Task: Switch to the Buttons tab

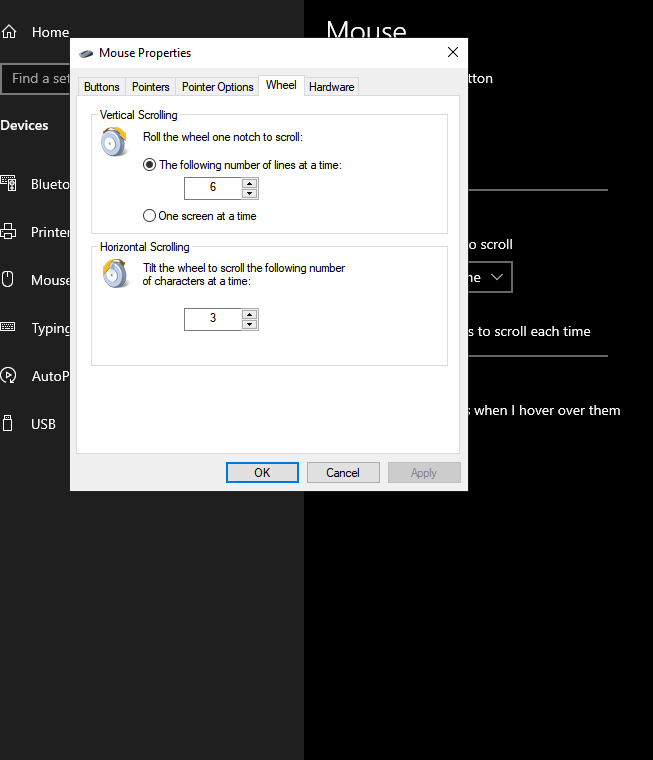Action: [x=102, y=87]
